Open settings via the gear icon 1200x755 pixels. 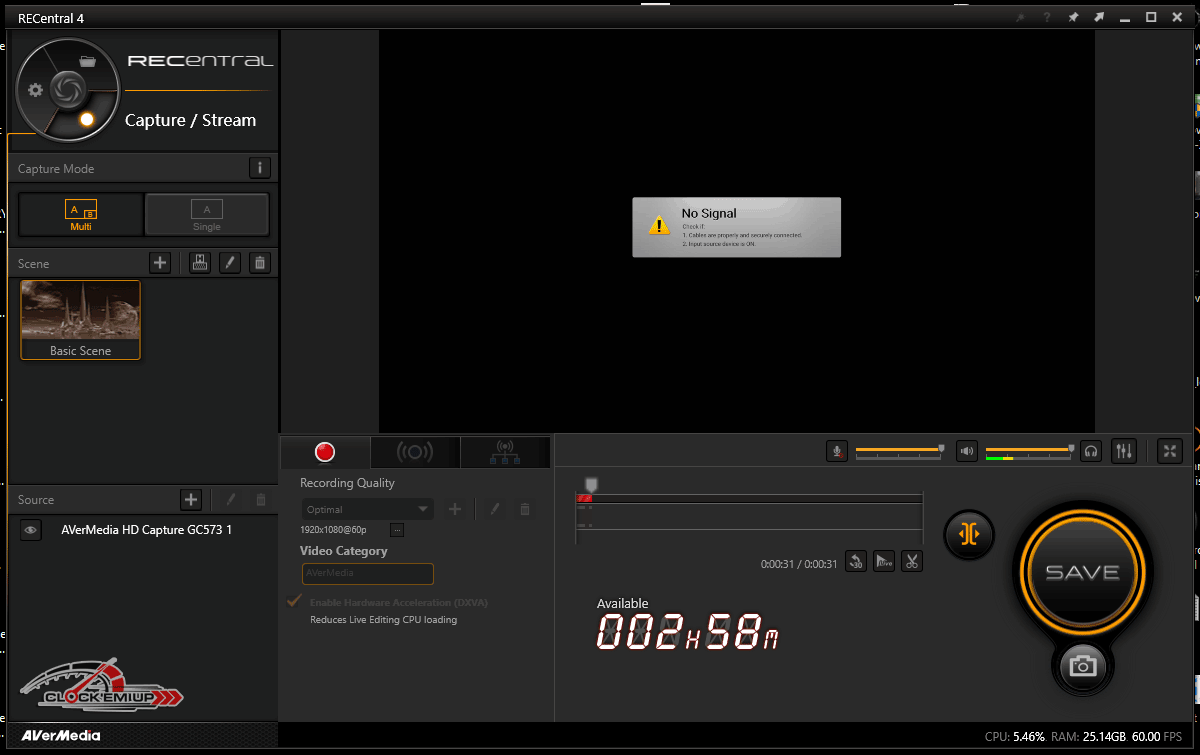[x=36, y=90]
